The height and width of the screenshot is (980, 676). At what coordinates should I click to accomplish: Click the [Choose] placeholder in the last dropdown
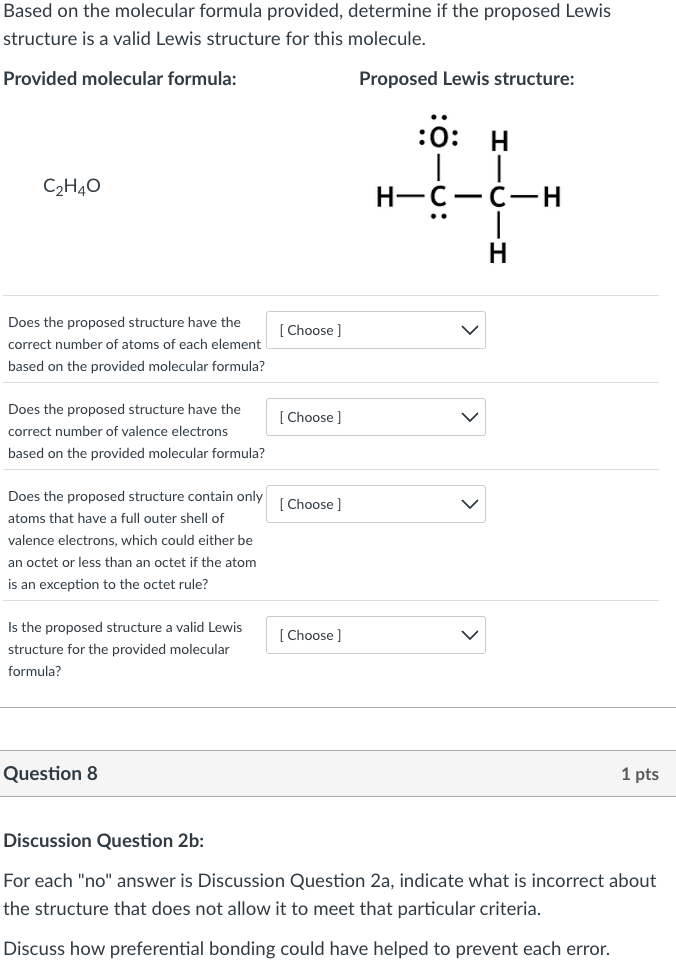coord(308,635)
